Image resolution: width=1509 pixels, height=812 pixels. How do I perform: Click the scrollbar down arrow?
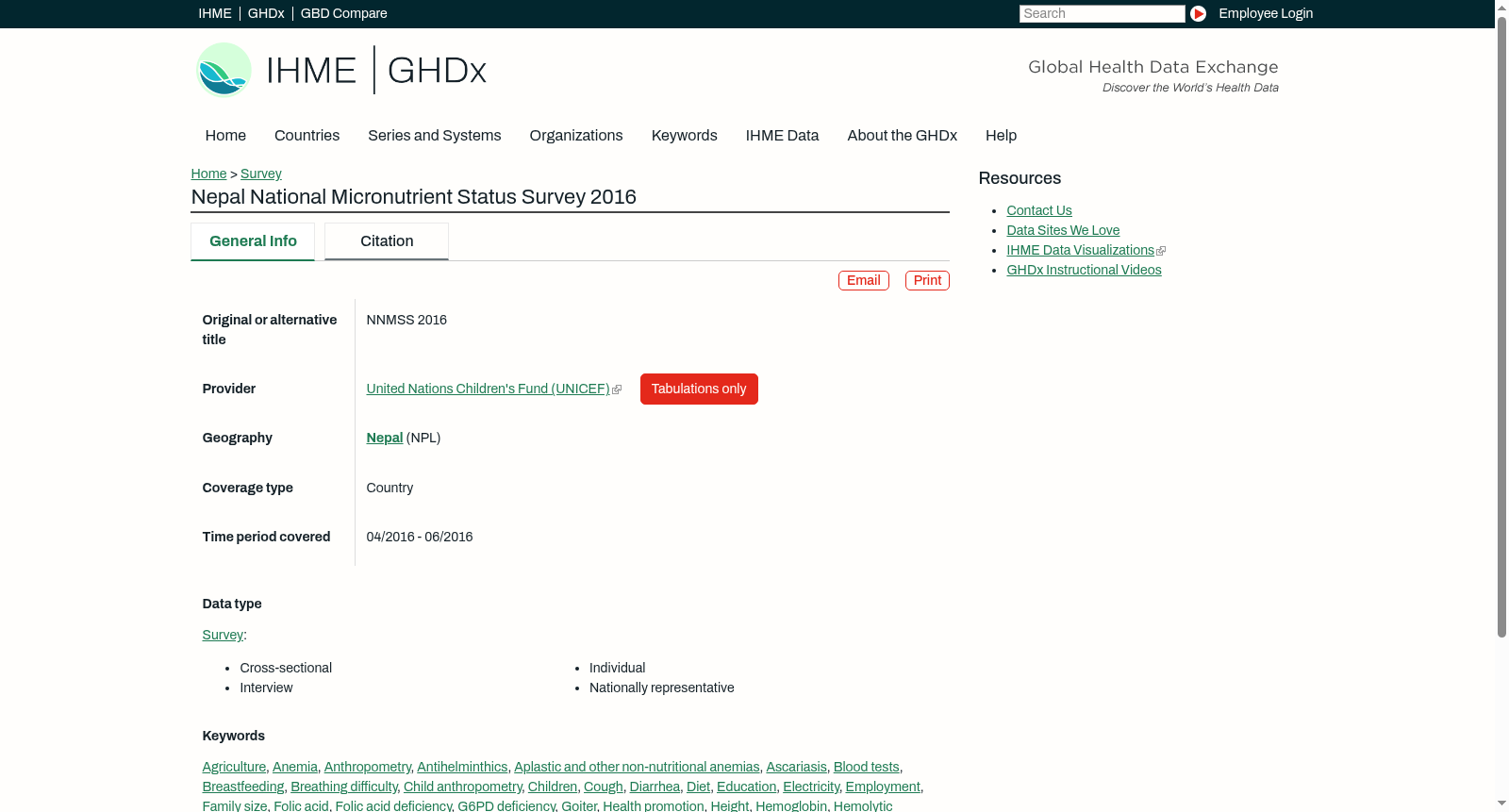1501,804
